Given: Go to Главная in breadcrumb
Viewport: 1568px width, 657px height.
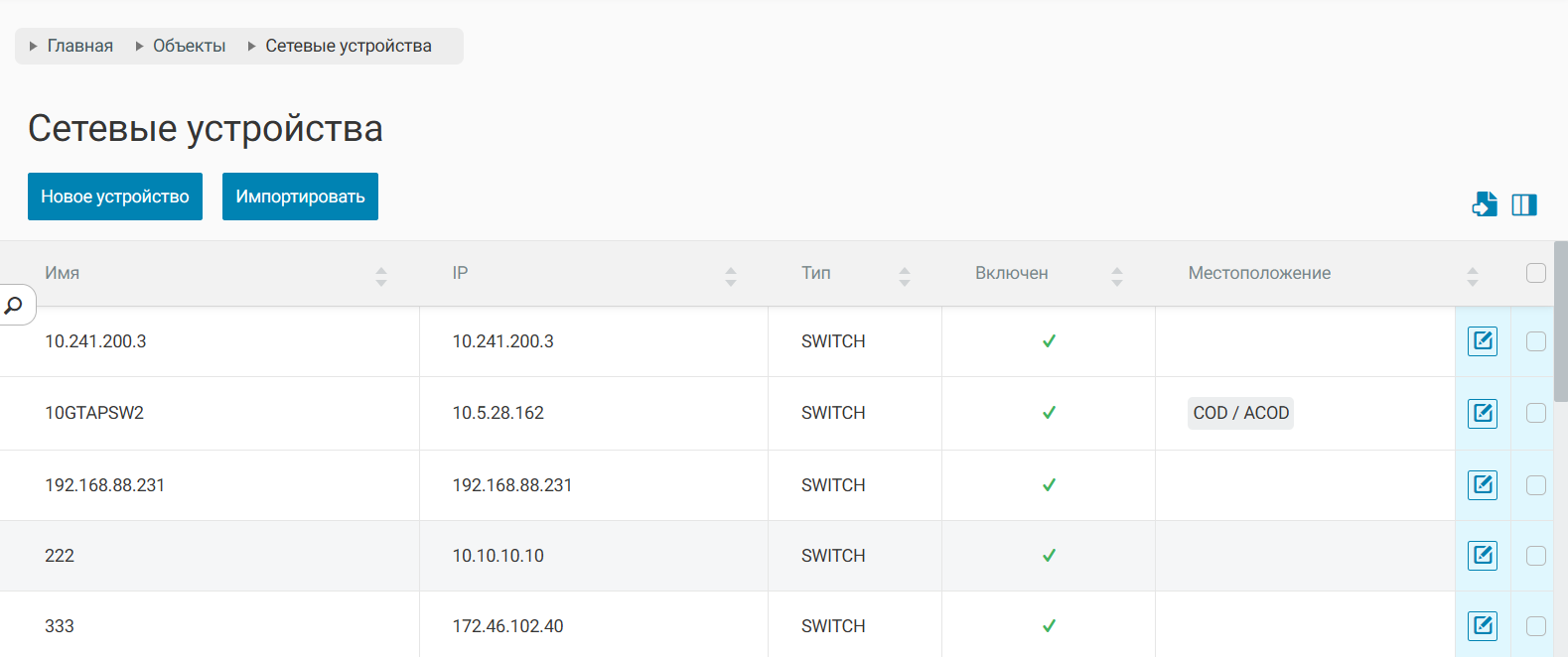Looking at the screenshot, I should 79,46.
